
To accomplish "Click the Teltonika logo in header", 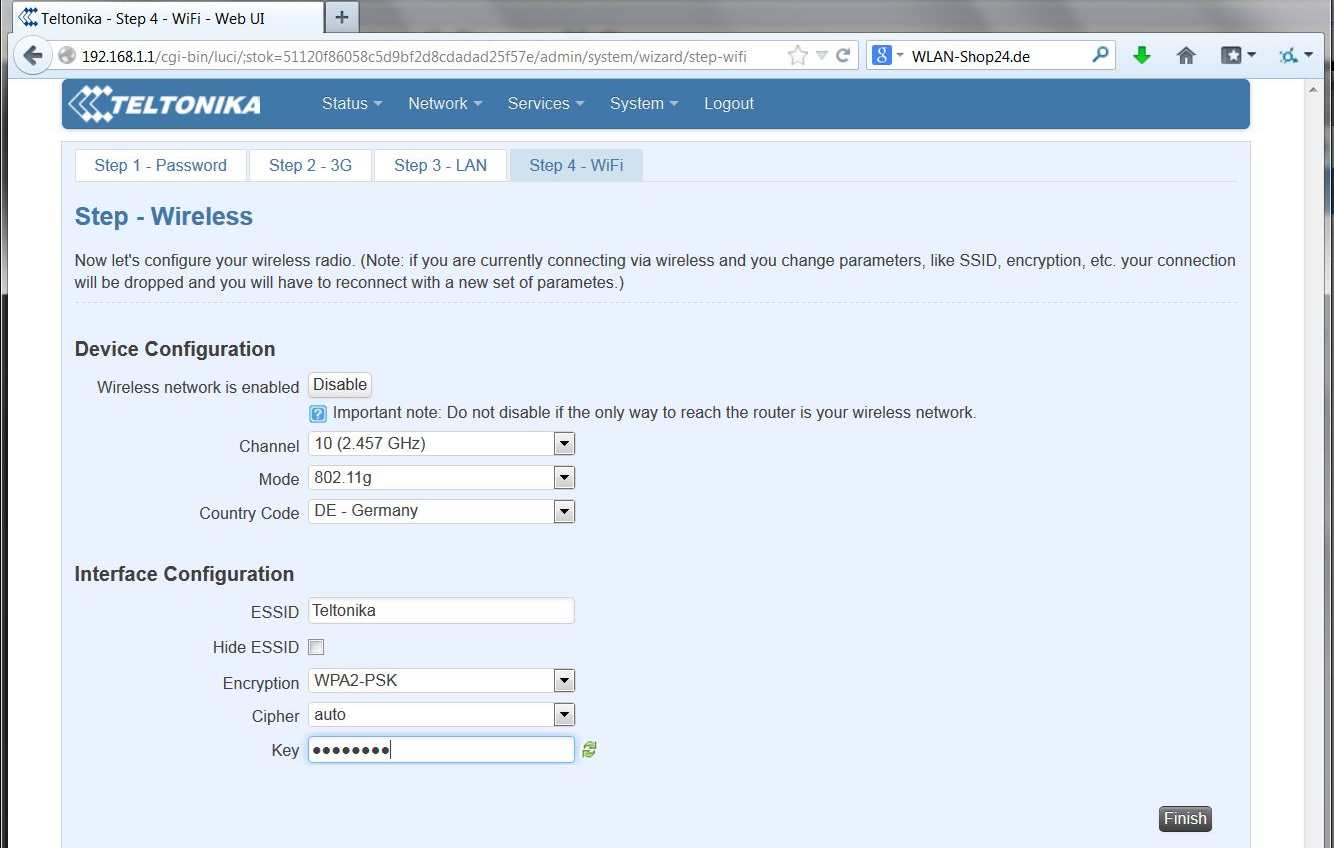I will click(164, 104).
